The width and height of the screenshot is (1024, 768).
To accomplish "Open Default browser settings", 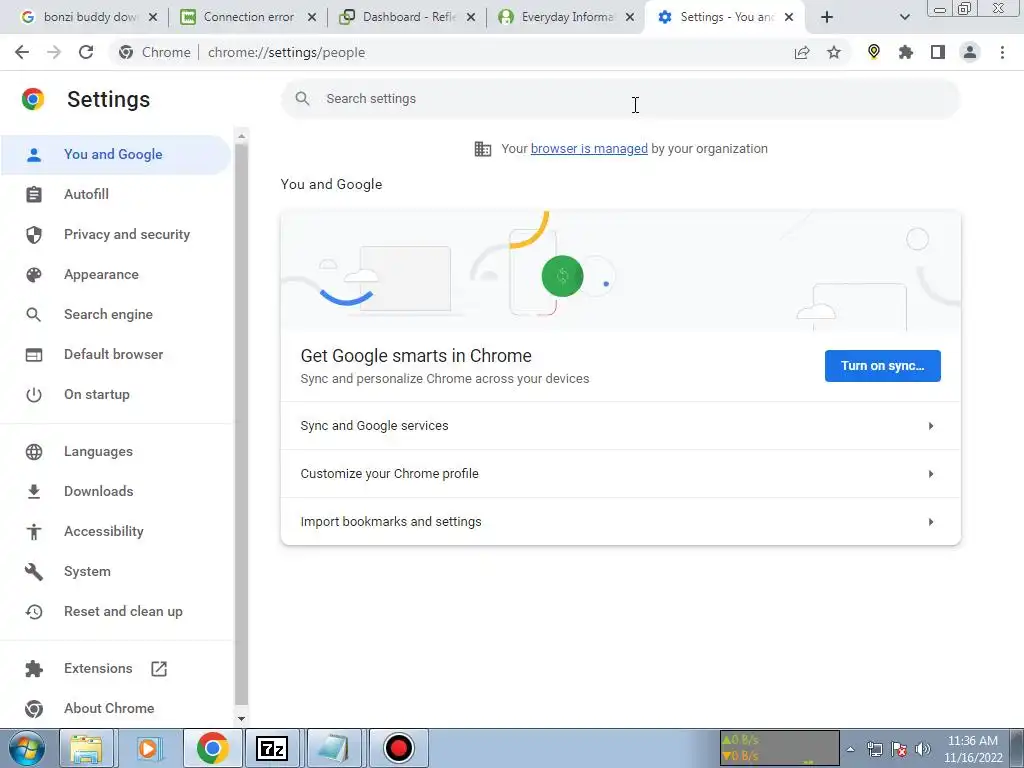I will click(x=116, y=355).
